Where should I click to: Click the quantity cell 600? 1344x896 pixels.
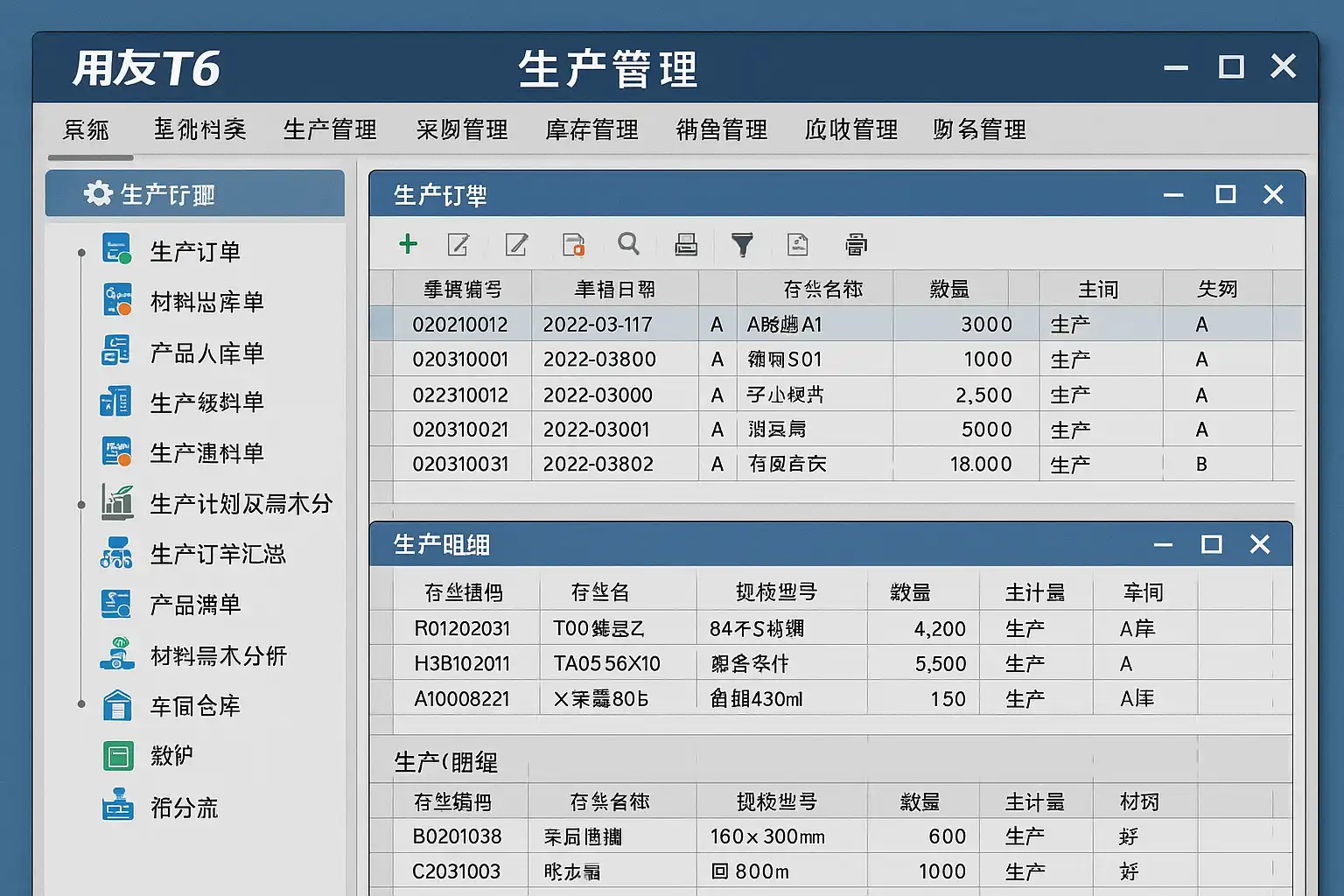pos(947,836)
